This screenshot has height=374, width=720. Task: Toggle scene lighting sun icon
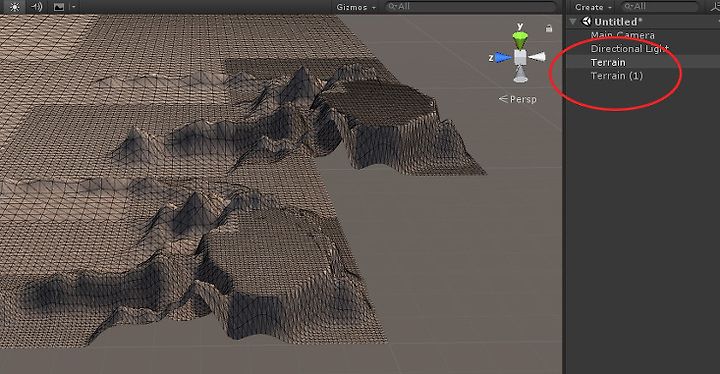point(15,6)
